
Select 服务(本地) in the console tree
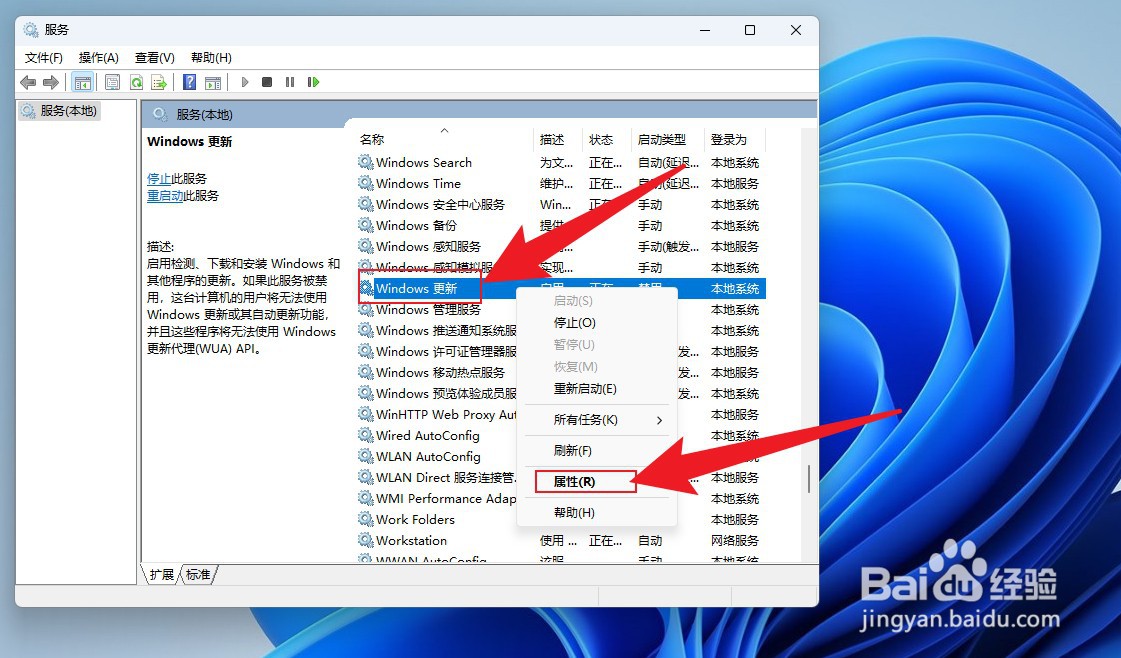(x=60, y=111)
